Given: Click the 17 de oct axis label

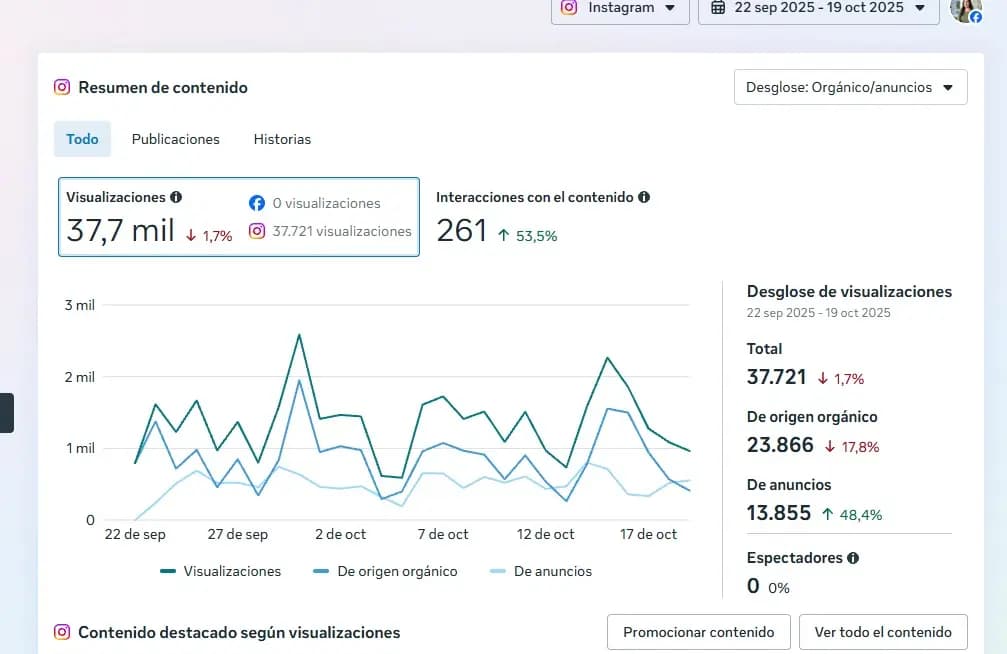Looking at the screenshot, I should [x=648, y=534].
